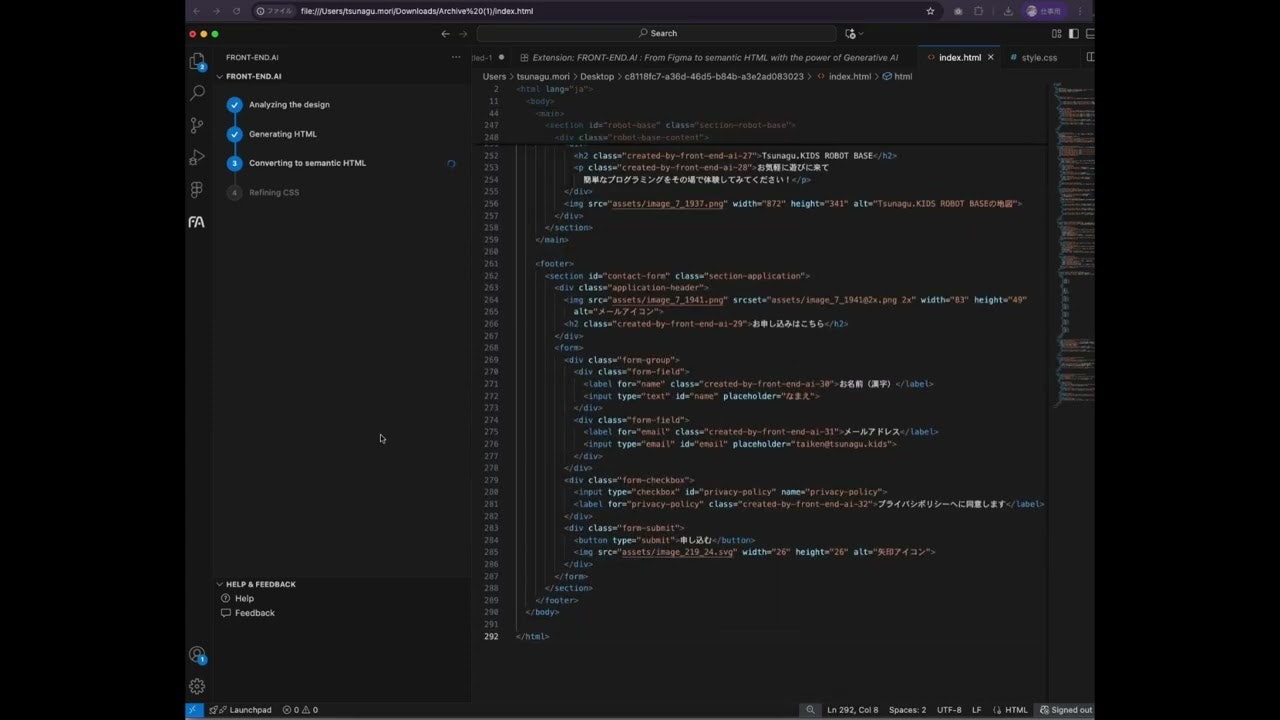Bookmark the page with the star icon
Viewport: 1280px width, 720px height.
coord(930,11)
